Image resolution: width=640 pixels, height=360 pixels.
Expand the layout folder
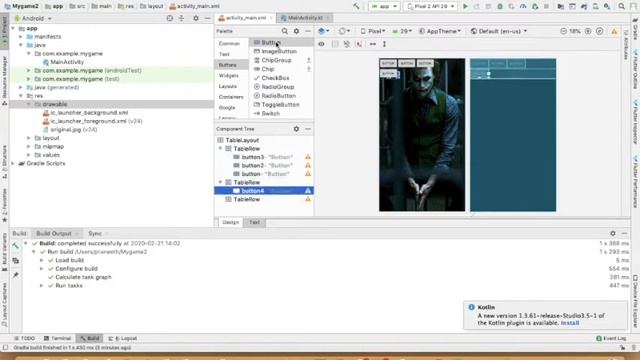29,138
